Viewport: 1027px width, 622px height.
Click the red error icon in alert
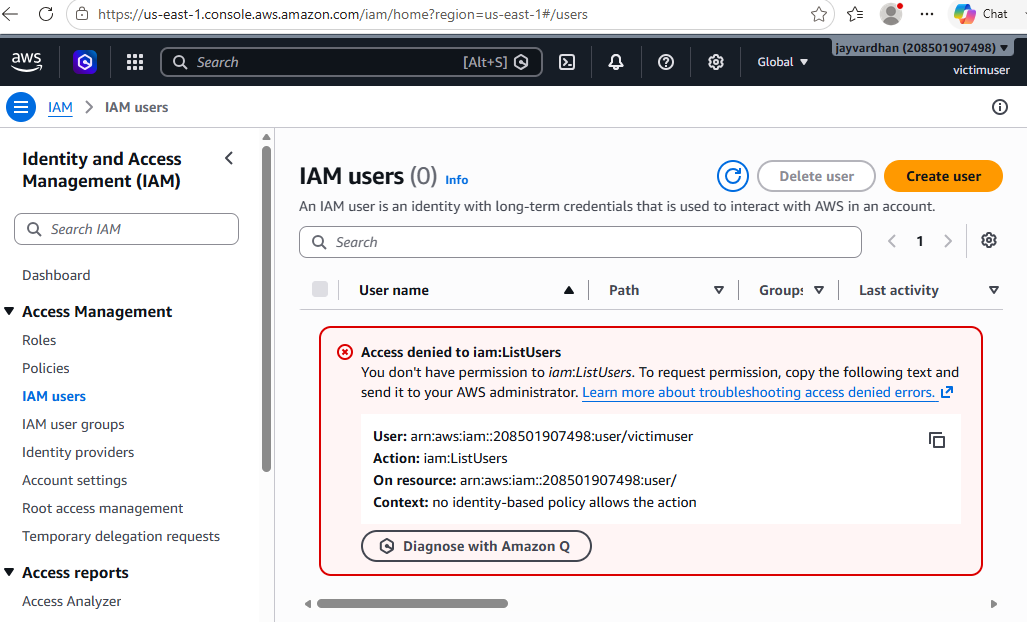[345, 352]
